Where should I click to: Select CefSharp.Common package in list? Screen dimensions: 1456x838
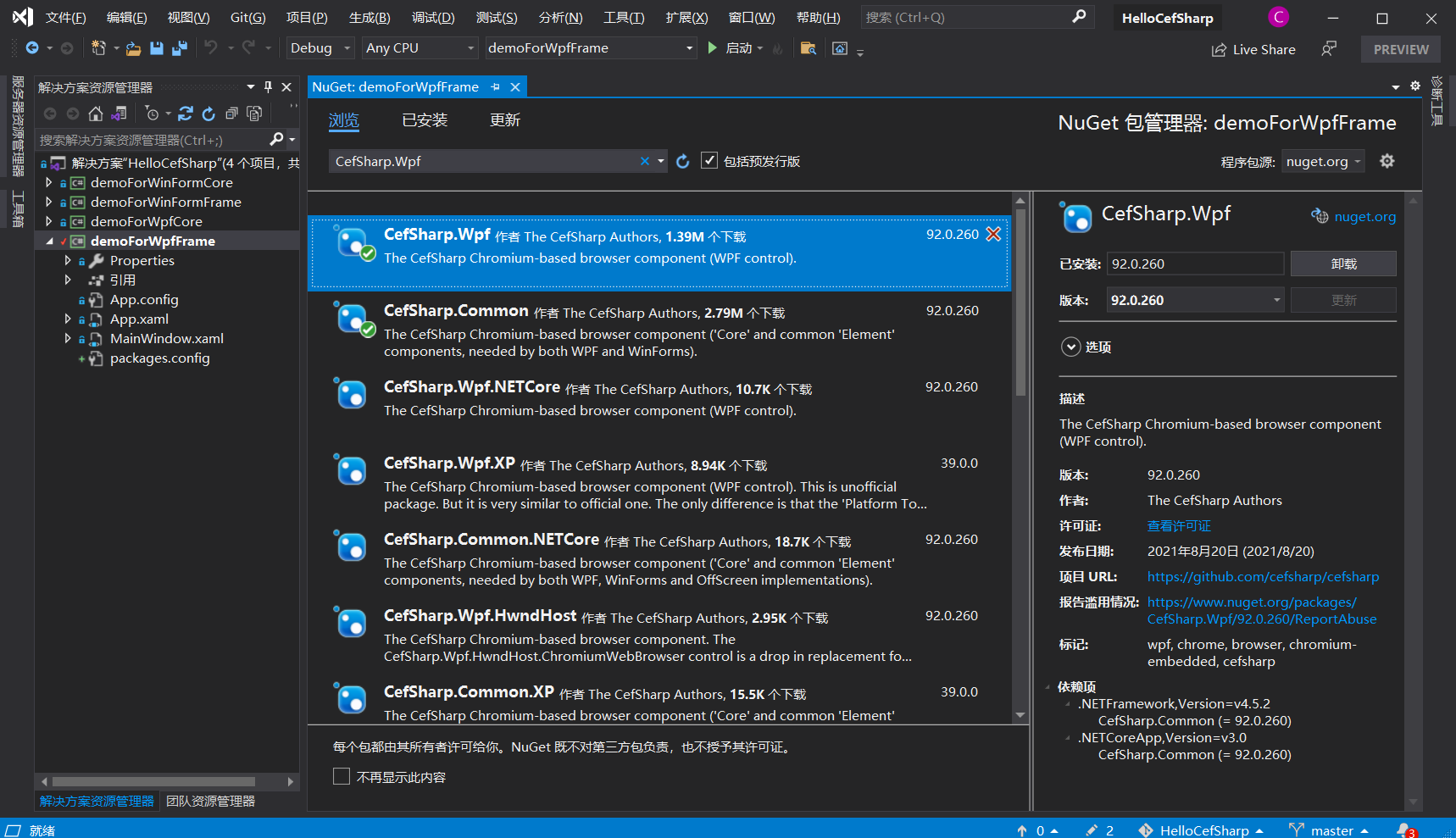[659, 330]
